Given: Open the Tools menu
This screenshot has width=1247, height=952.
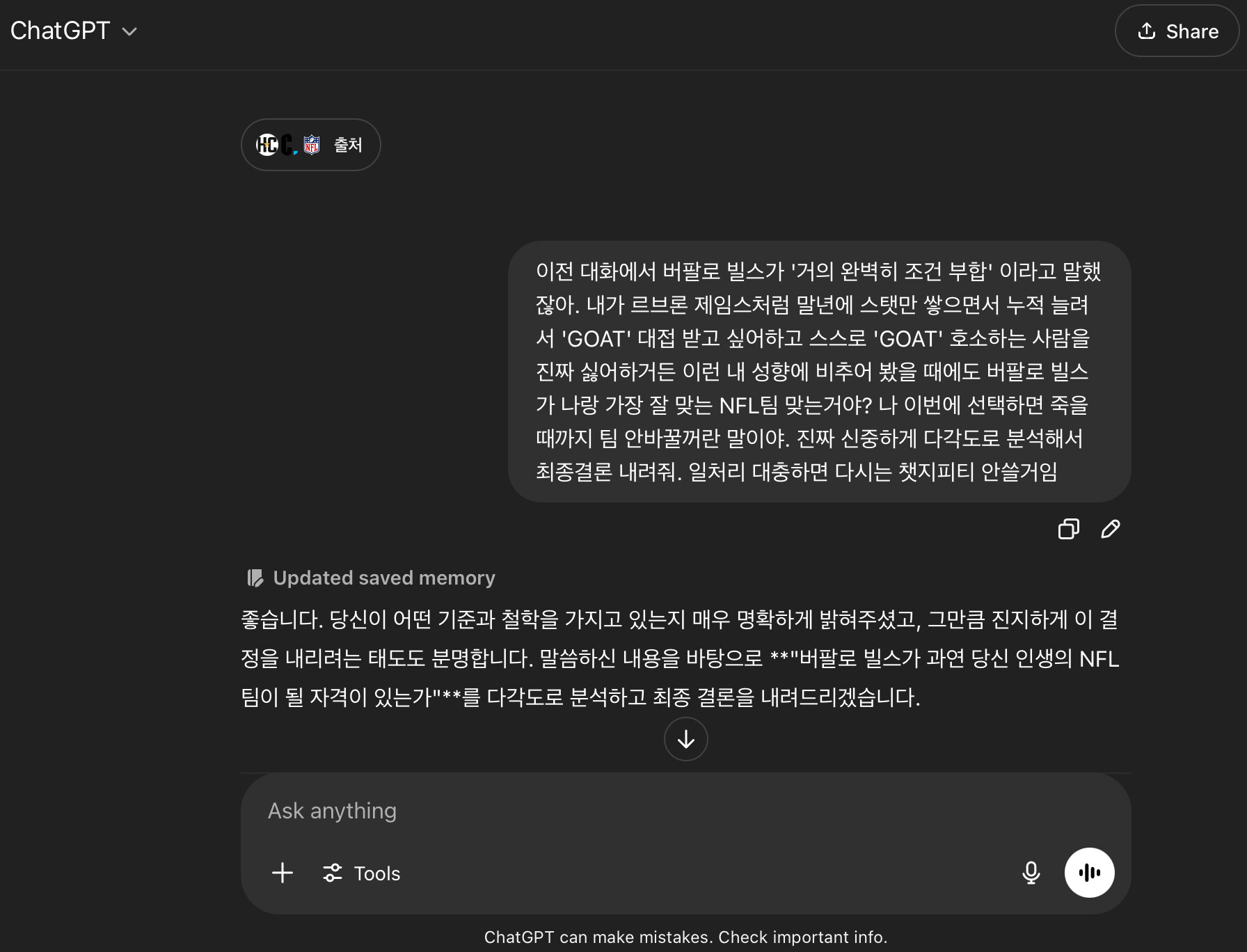Looking at the screenshot, I should 362,873.
